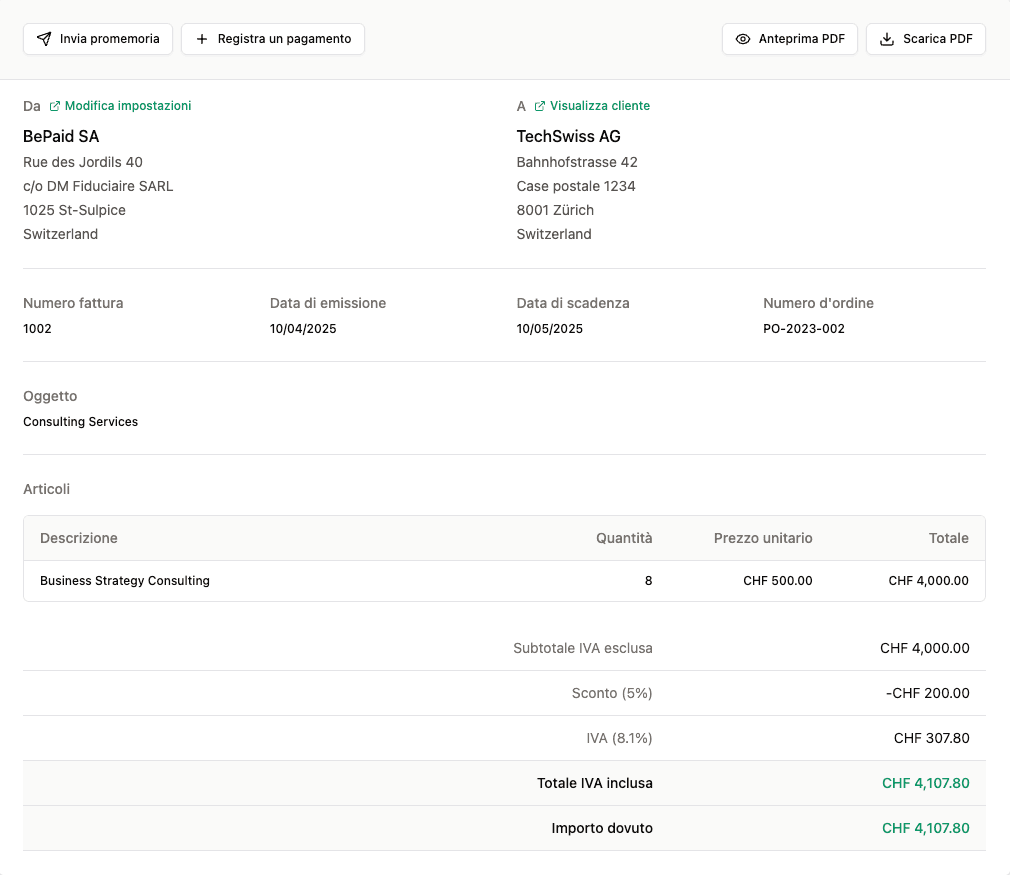Click the invoice number 1002
Image resolution: width=1010 pixels, height=875 pixels.
click(x=37, y=329)
